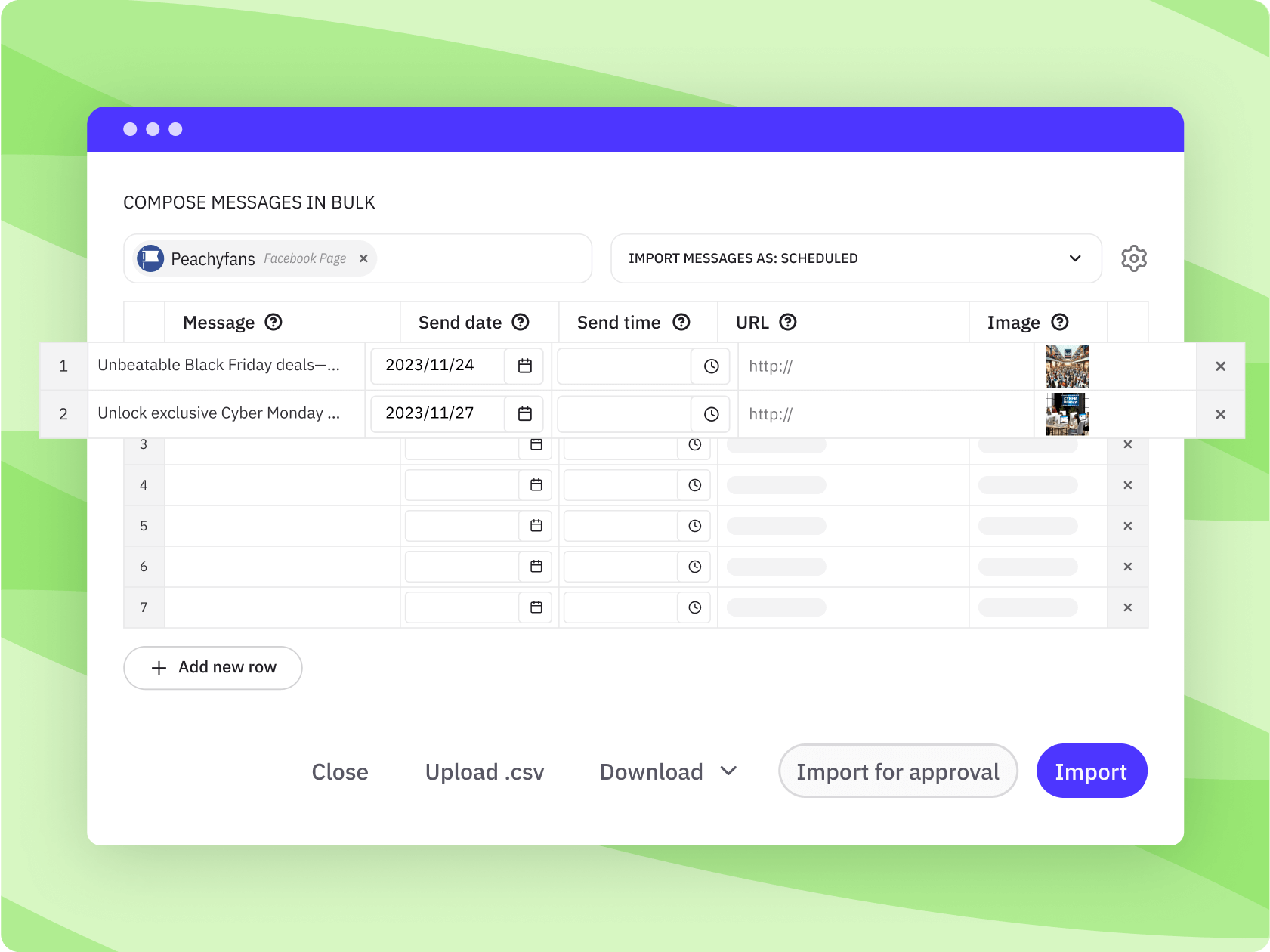Click the Image column help icon
The image size is (1270, 952).
(1061, 322)
